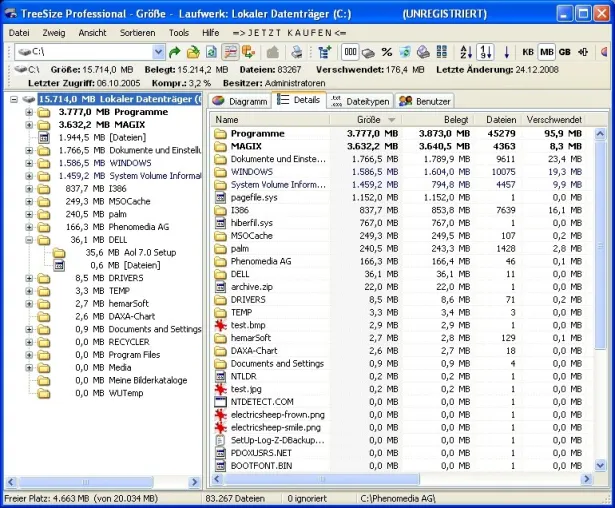The width and height of the screenshot is (615, 508).
Task: Click the printer icon in toolbar
Action: [297, 52]
